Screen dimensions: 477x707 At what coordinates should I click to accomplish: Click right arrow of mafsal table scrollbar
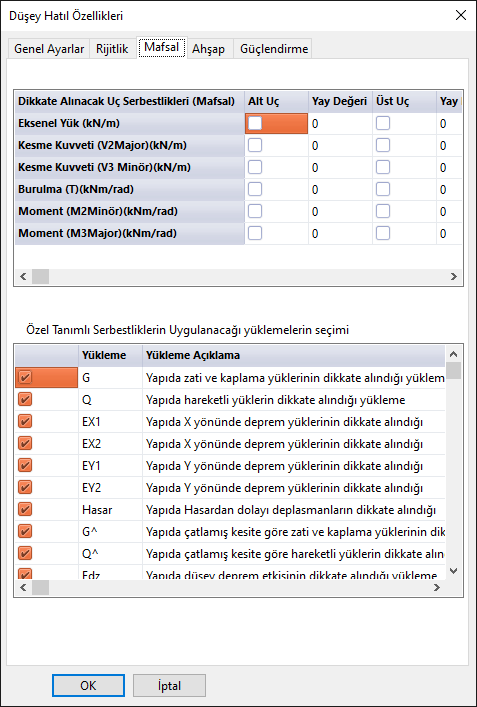(454, 276)
